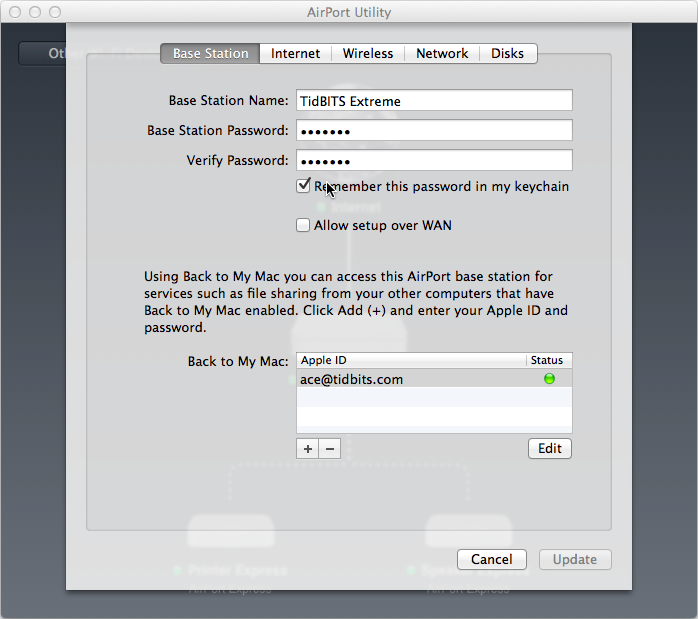Viewport: 698px width, 619px height.
Task: Minimize the AirPort Utility window
Action: tap(35, 12)
